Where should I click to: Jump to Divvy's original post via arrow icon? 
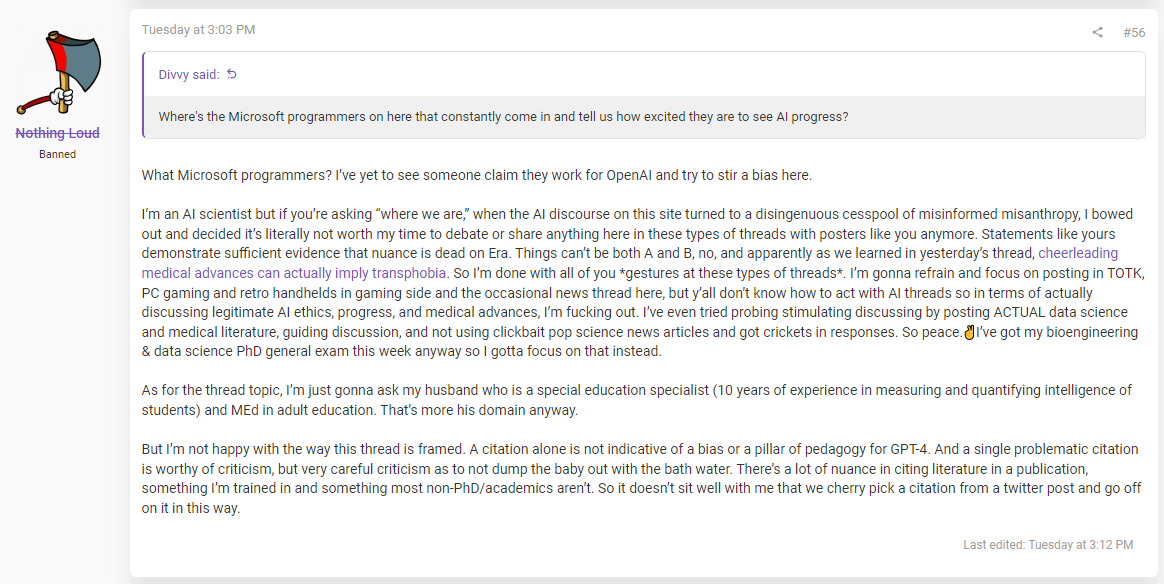pos(232,73)
